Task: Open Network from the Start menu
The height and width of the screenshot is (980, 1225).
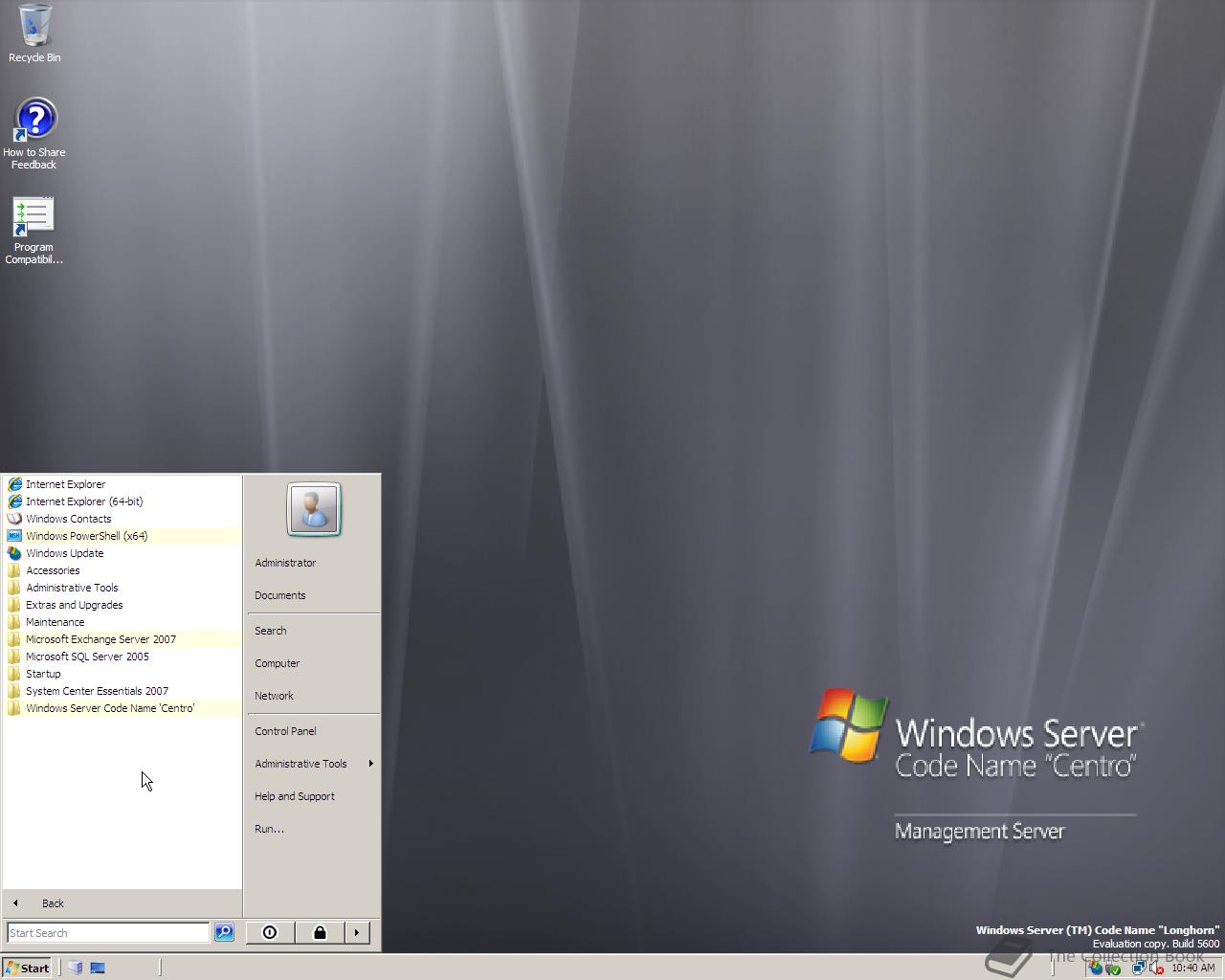Action: tap(314, 696)
